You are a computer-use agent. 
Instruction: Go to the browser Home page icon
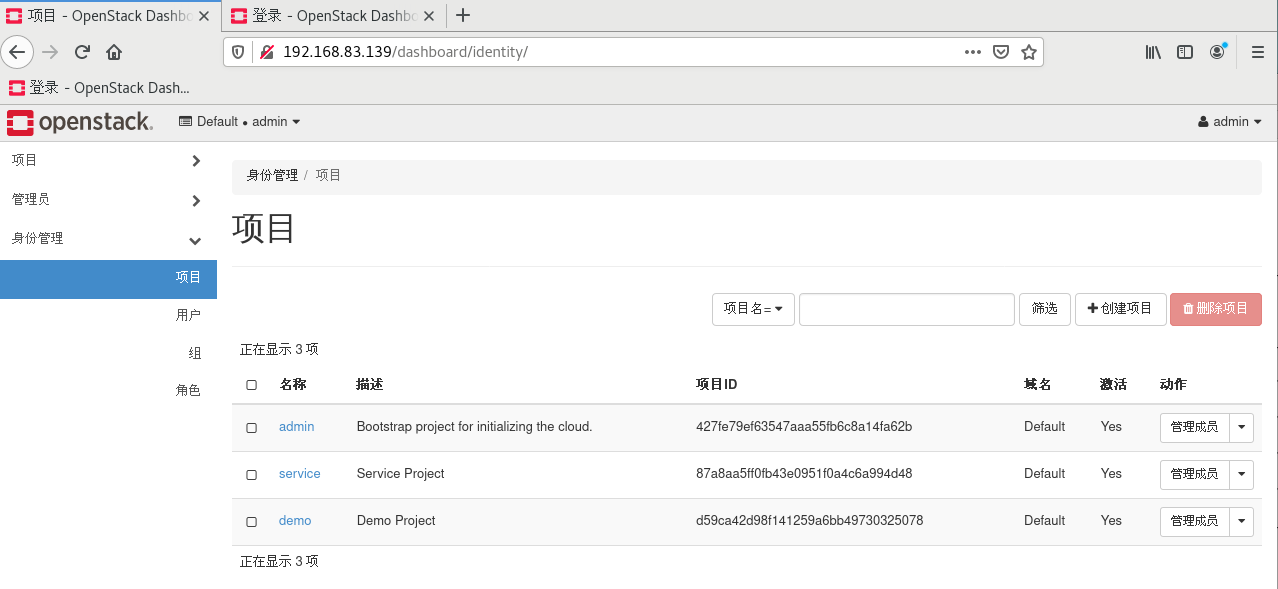point(114,52)
